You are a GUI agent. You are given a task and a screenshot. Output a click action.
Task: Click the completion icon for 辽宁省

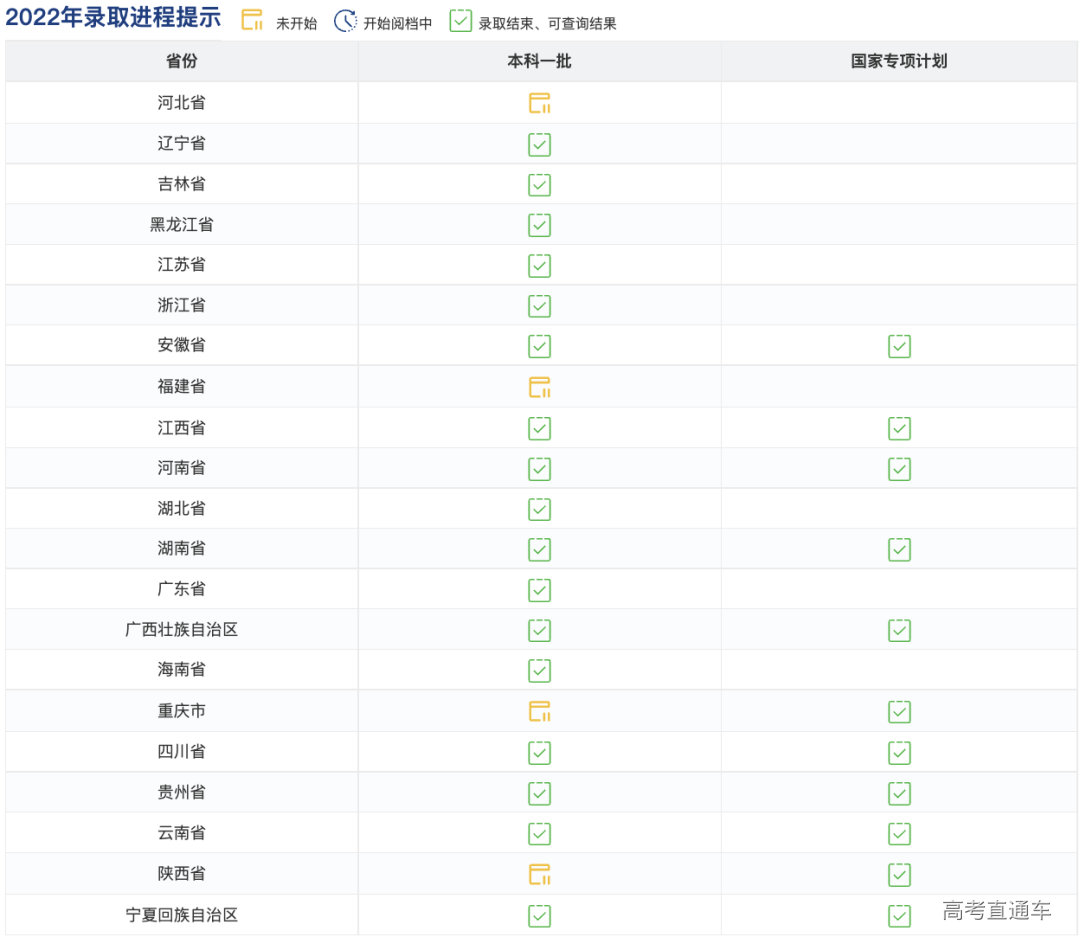coord(539,144)
